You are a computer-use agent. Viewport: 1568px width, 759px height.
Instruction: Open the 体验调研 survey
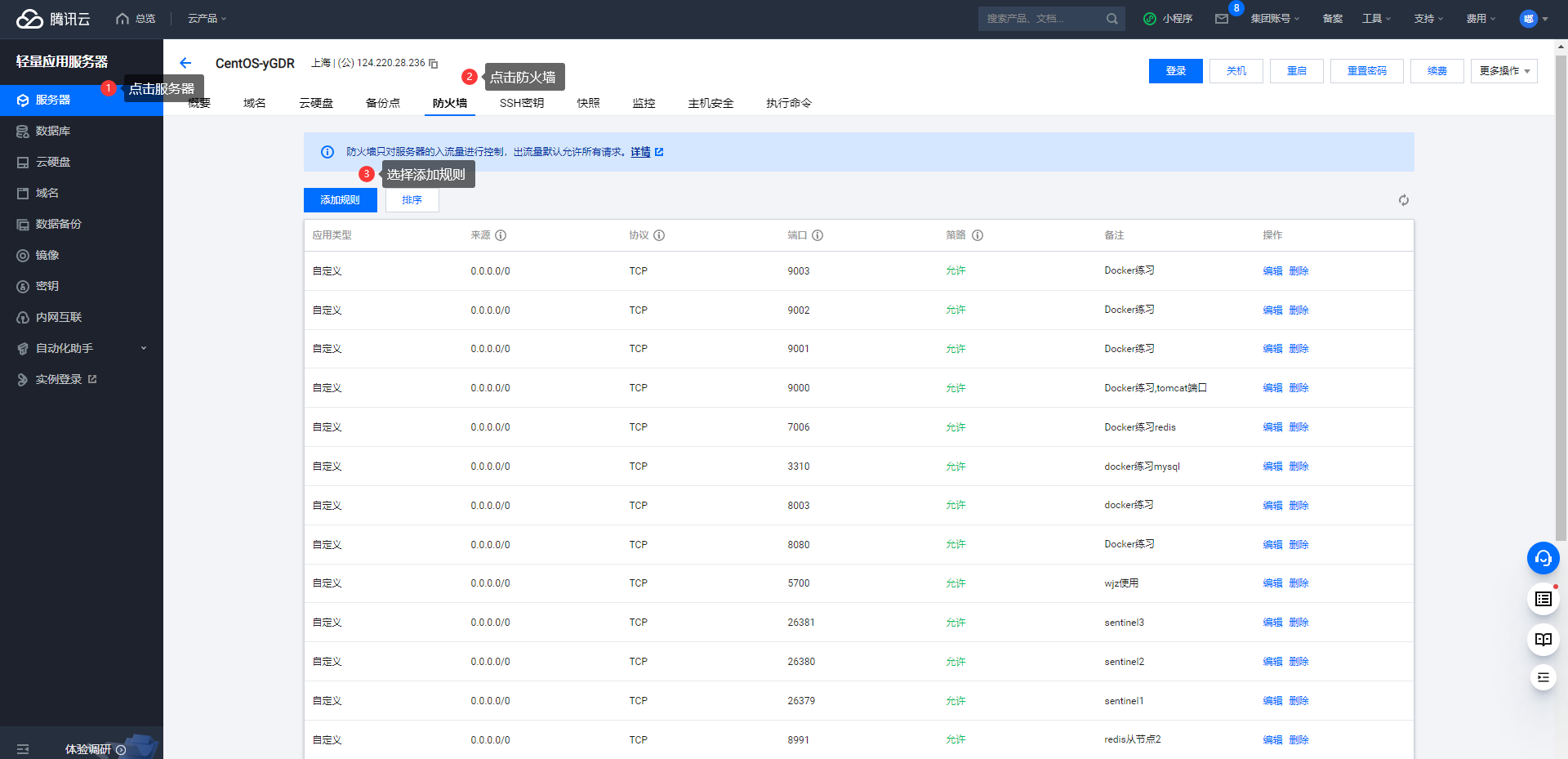[x=96, y=749]
